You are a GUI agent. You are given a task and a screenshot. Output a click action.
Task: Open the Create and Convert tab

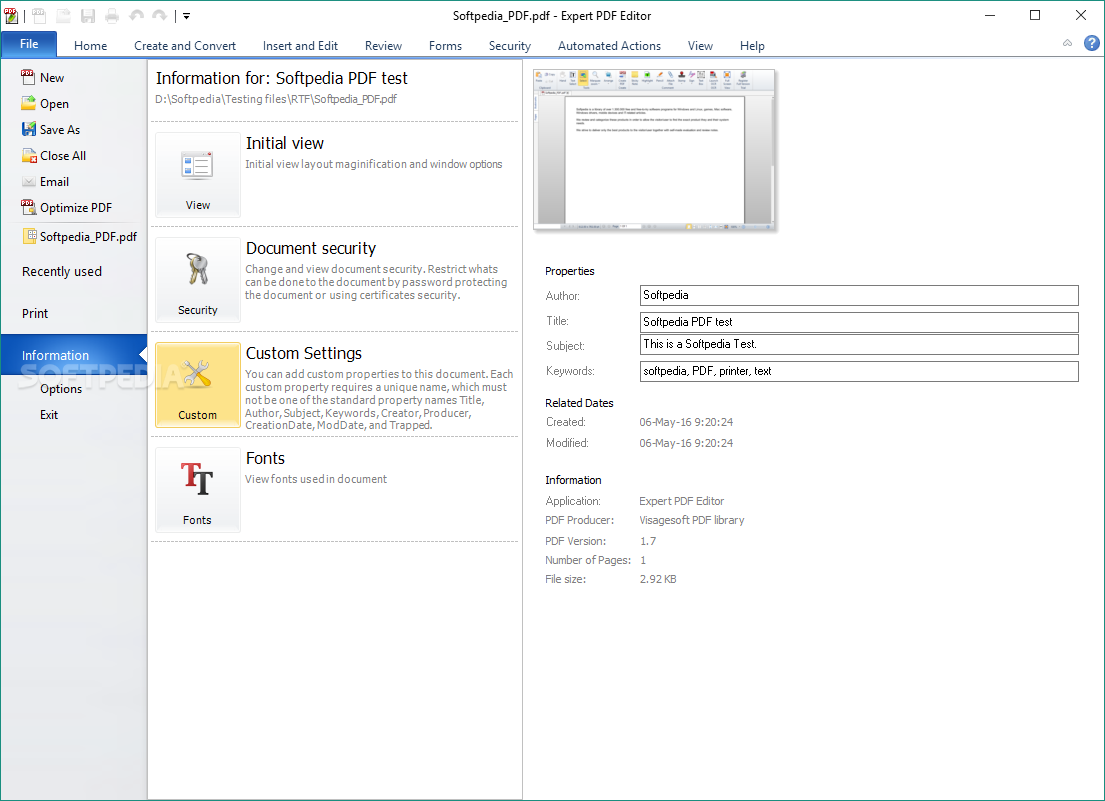(x=185, y=46)
